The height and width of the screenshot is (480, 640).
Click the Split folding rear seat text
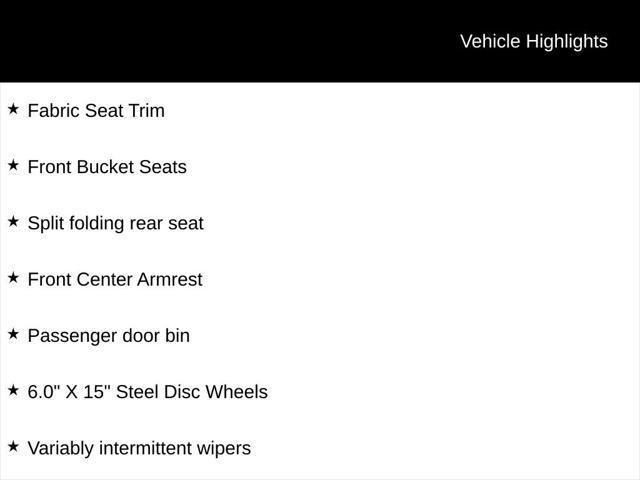[x=115, y=223]
